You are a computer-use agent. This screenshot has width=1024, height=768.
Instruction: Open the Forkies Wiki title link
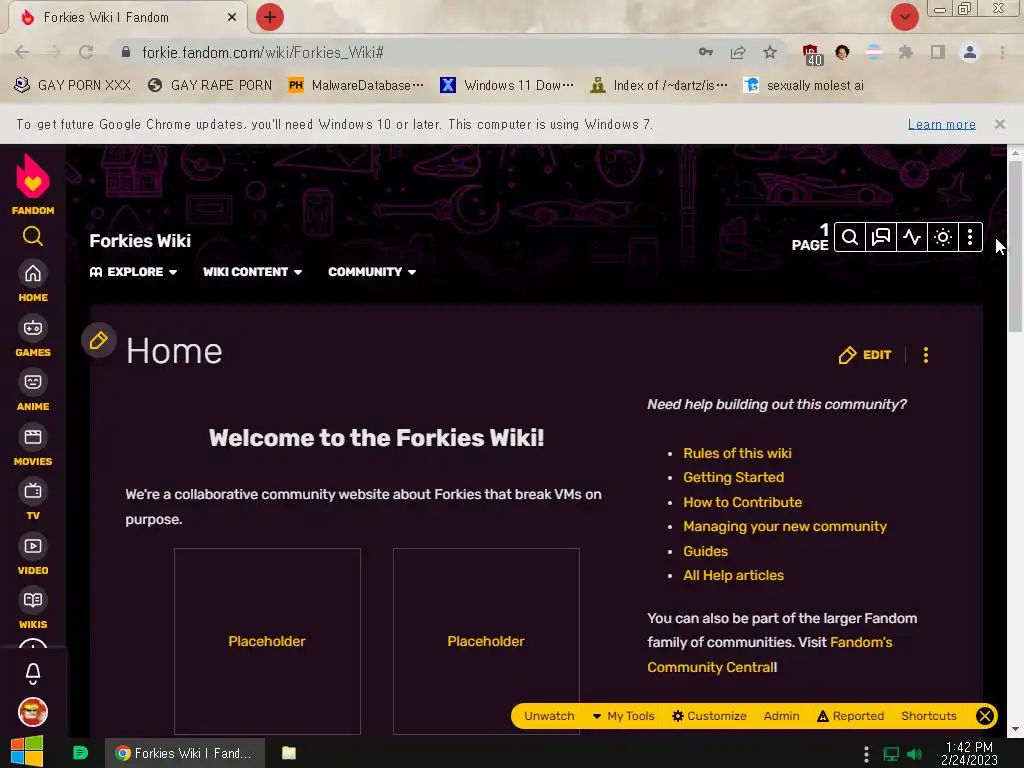point(140,241)
